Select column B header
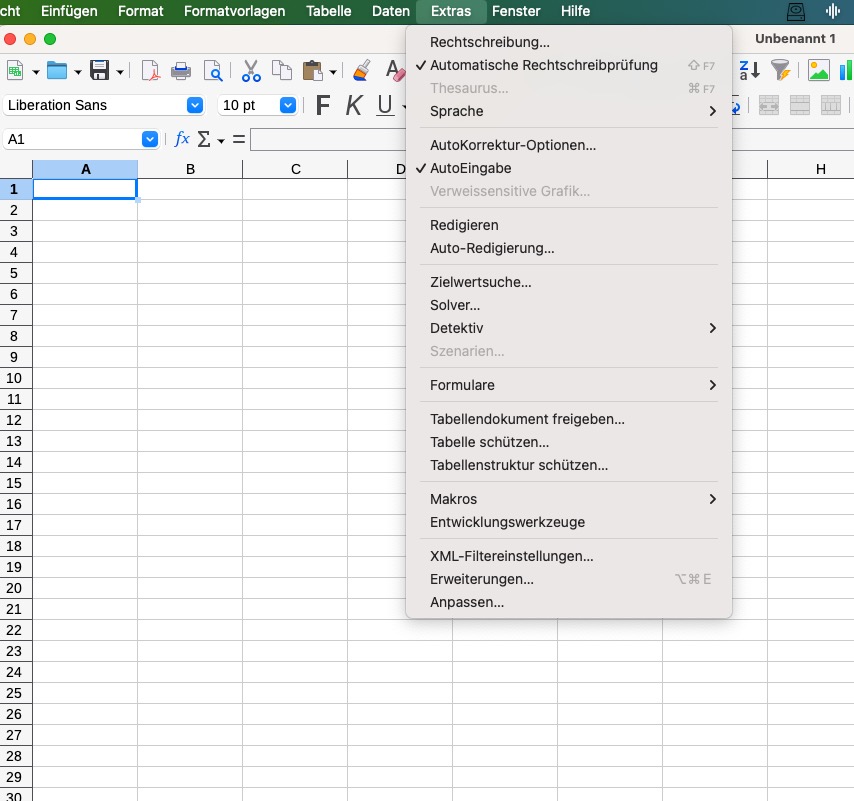 click(x=190, y=169)
